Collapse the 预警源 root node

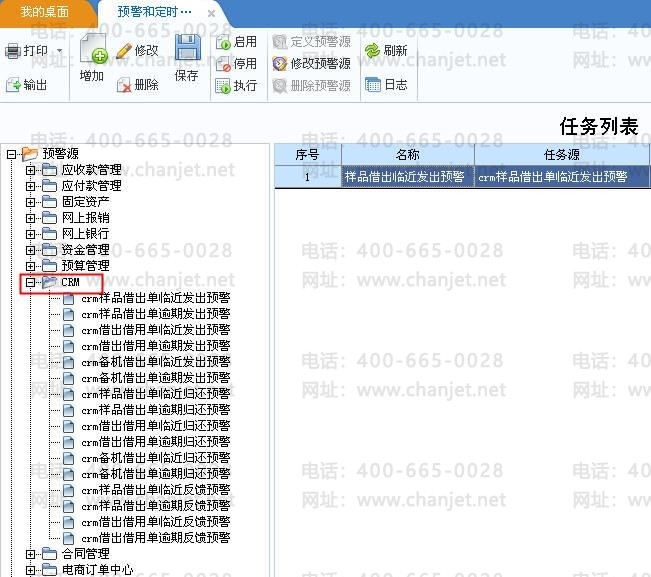(x=11, y=154)
